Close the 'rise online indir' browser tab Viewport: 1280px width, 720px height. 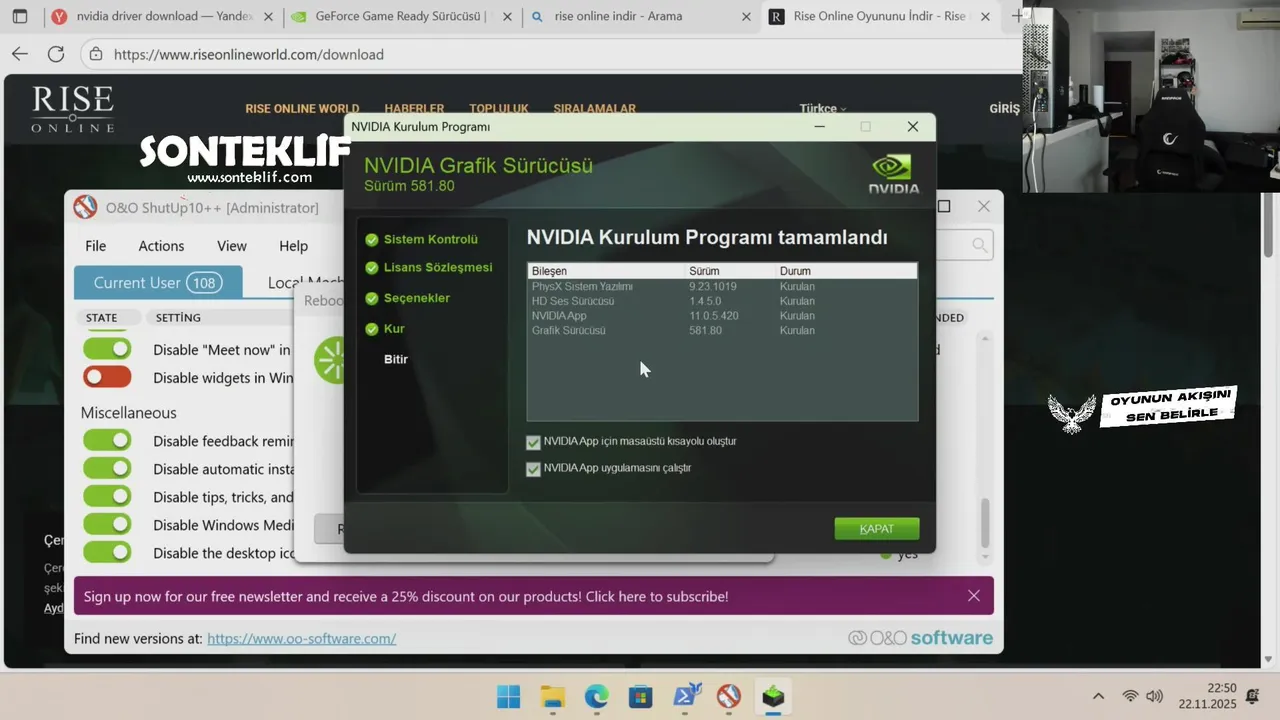tap(746, 17)
